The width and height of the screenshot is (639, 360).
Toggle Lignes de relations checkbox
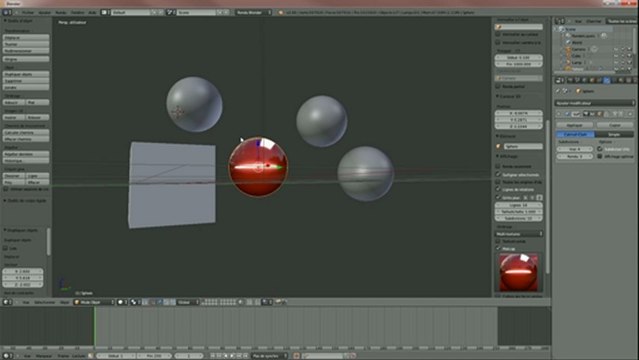tap(498, 190)
